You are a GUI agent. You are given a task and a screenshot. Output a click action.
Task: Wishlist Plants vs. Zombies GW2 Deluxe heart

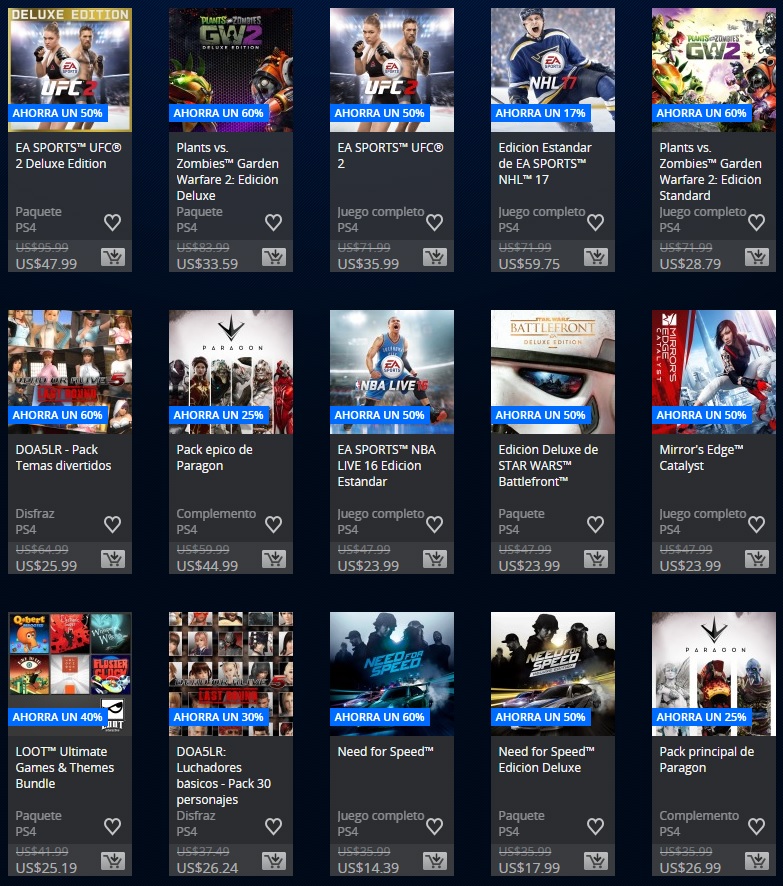274,222
